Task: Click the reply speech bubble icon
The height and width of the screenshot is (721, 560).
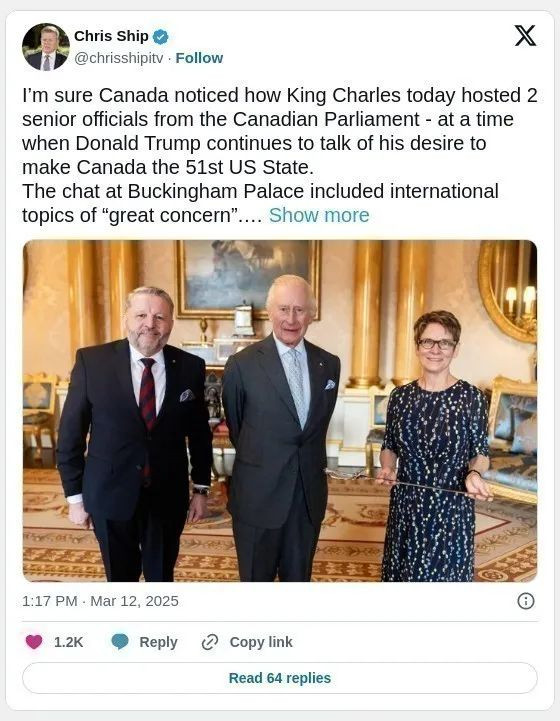Action: point(120,641)
